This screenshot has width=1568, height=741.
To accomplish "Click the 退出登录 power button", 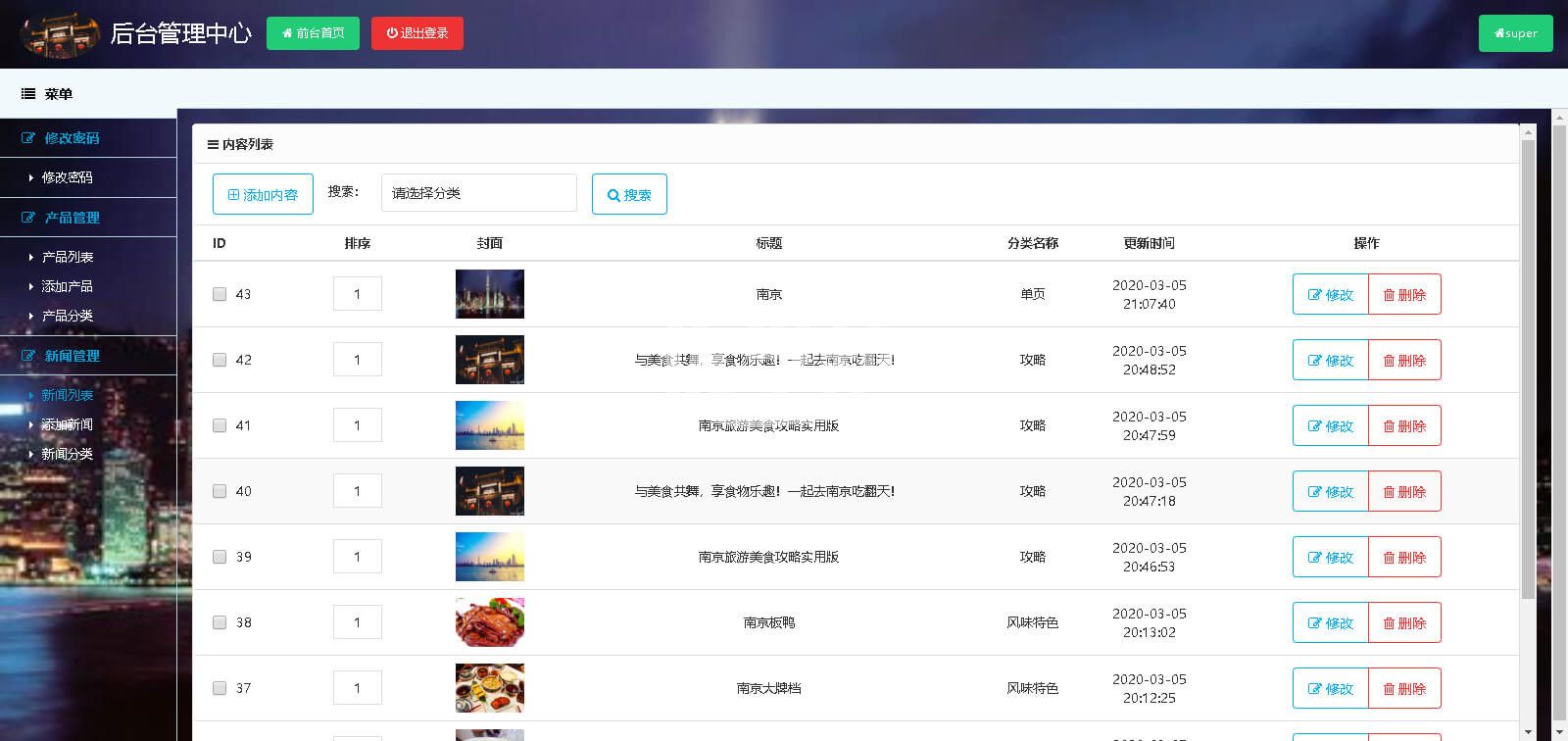I will (x=417, y=33).
